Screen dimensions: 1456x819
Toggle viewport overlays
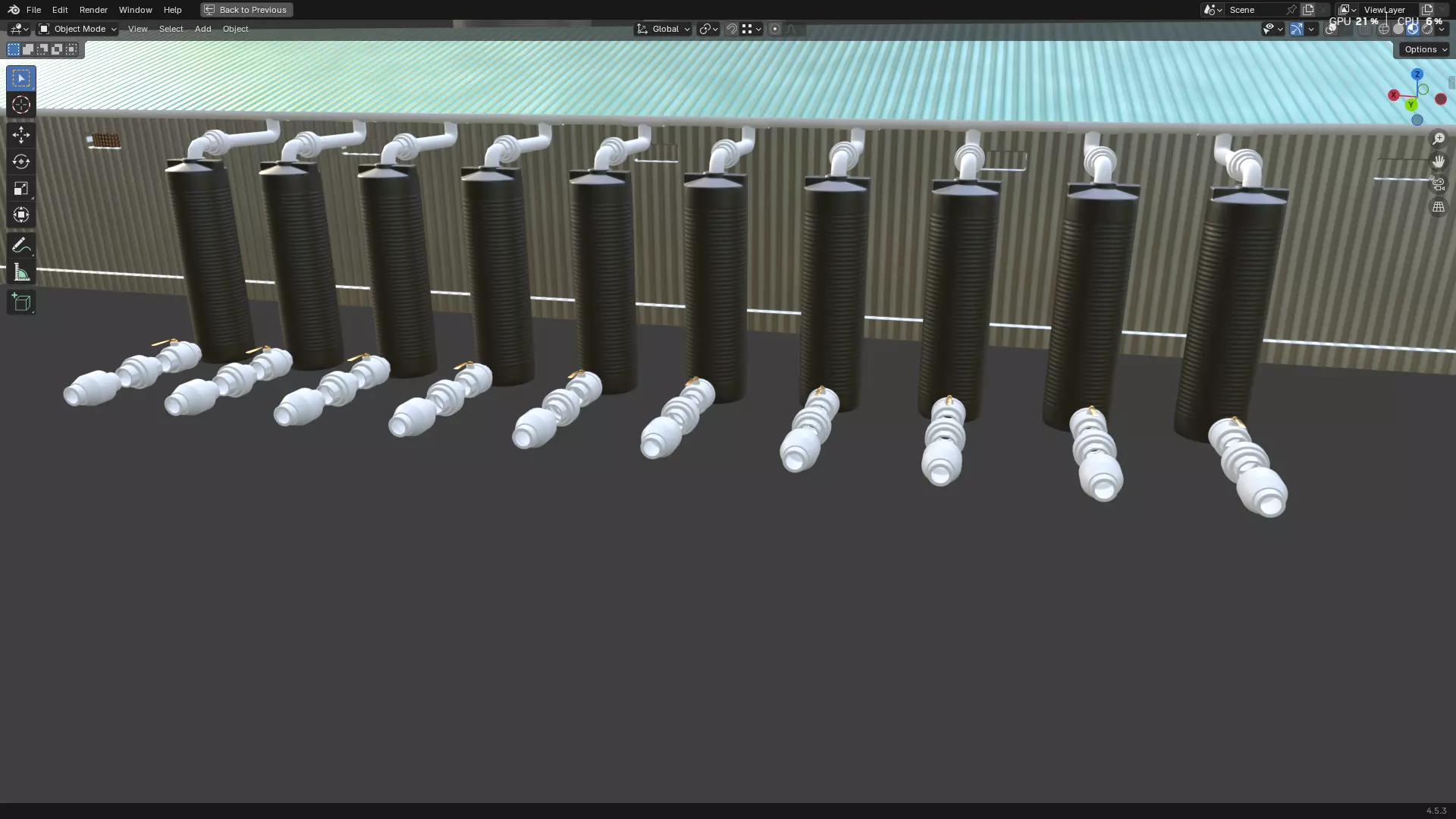pyautogui.click(x=1331, y=29)
